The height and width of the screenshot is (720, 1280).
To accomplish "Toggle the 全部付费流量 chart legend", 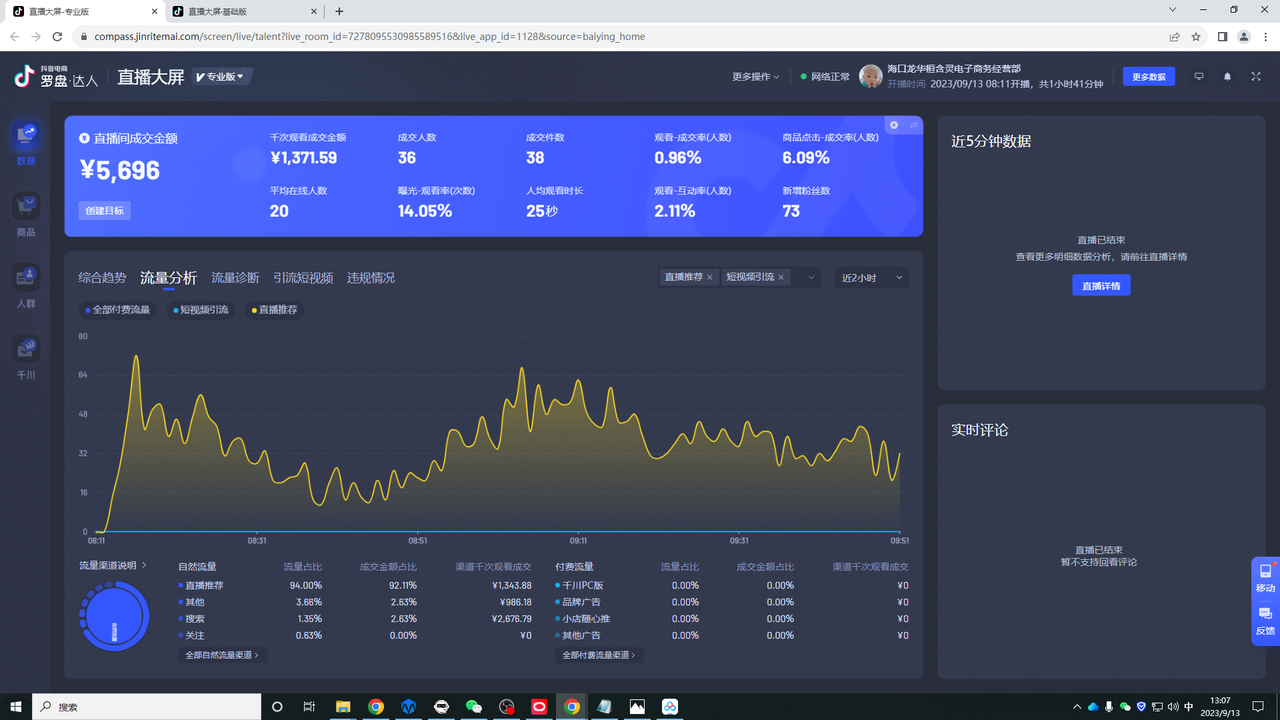I will (x=118, y=310).
